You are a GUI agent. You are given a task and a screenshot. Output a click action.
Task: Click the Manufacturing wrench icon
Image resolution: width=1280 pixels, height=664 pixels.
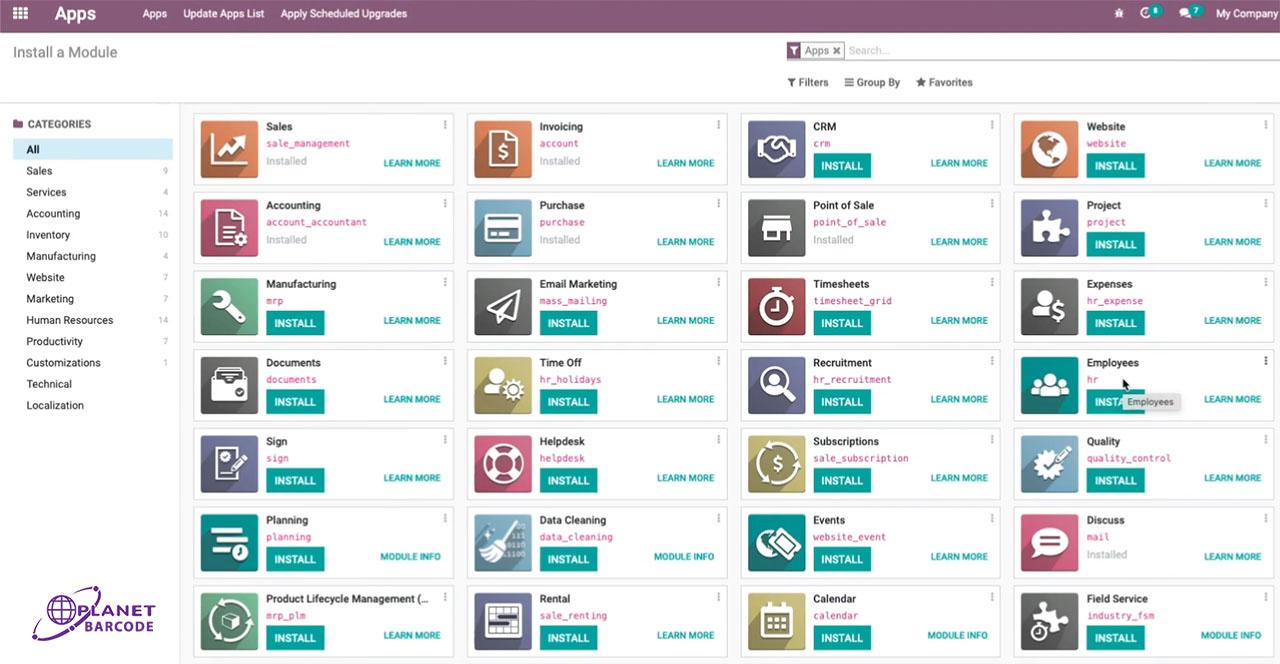[229, 307]
